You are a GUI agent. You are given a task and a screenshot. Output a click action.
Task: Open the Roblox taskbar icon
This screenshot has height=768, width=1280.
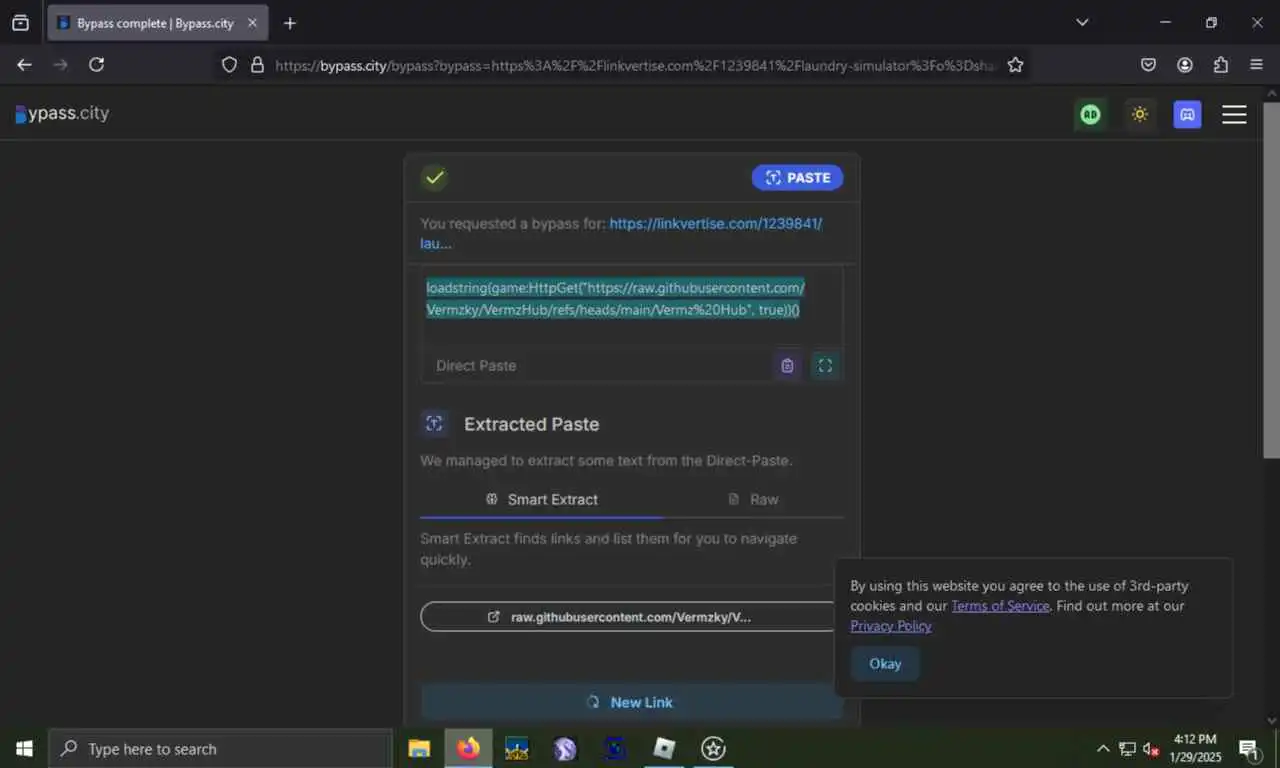pyautogui.click(x=664, y=748)
